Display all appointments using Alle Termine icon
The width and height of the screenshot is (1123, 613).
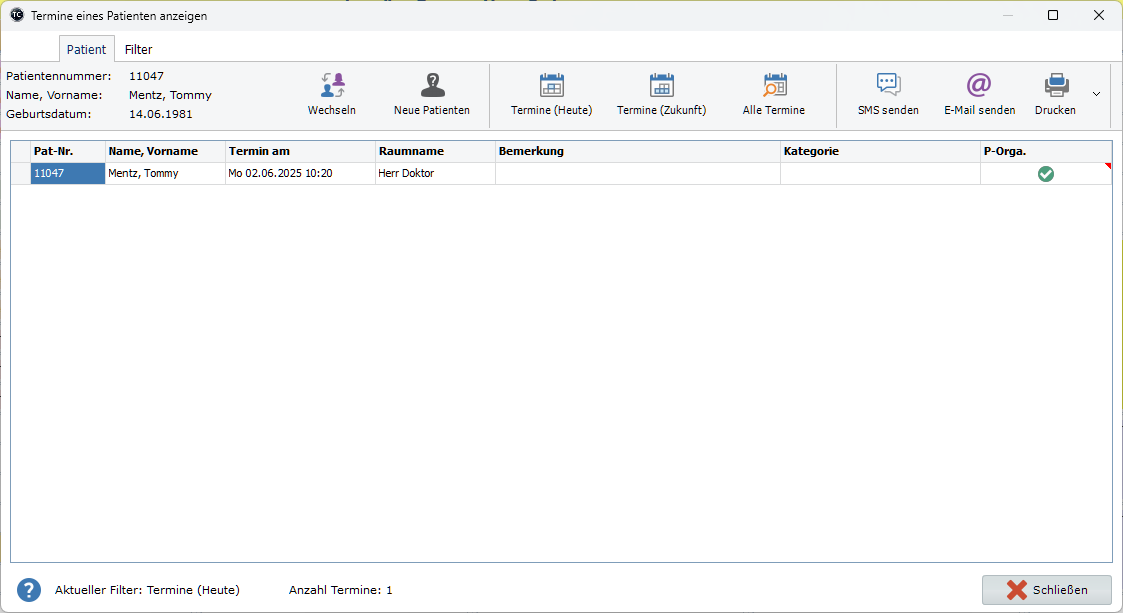coord(773,86)
